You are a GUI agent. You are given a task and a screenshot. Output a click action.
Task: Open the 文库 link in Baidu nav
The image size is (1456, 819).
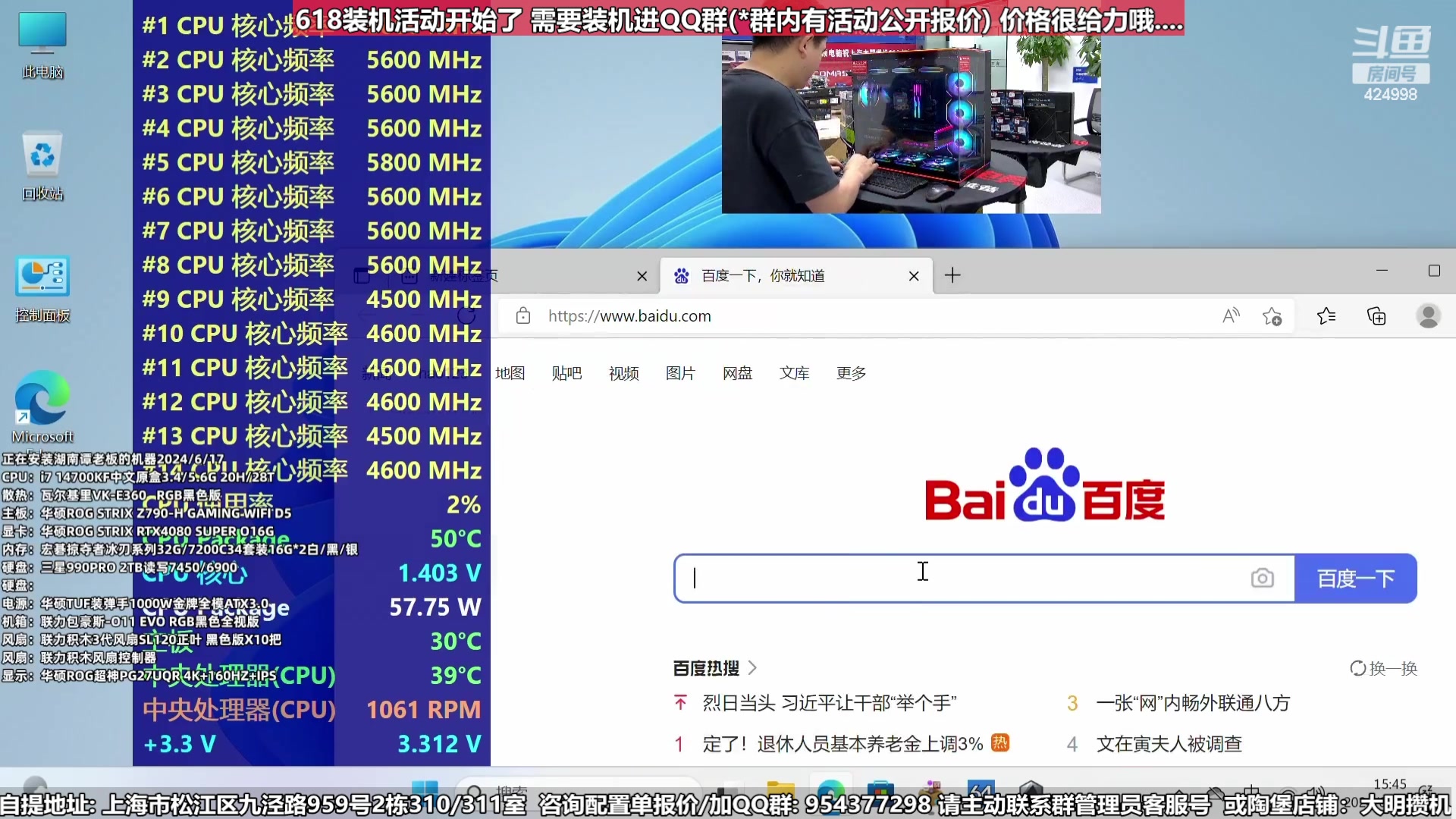click(794, 373)
